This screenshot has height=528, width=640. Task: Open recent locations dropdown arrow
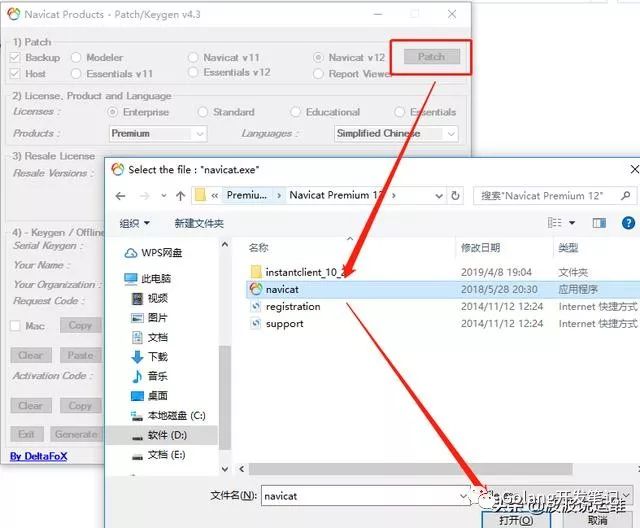point(164,196)
